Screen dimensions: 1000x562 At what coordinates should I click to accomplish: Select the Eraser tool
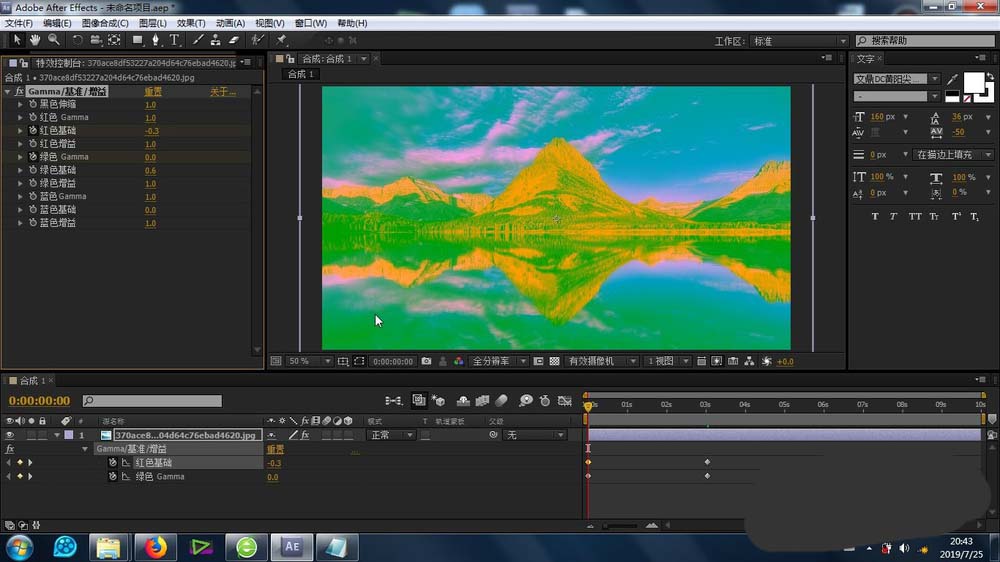(x=234, y=40)
